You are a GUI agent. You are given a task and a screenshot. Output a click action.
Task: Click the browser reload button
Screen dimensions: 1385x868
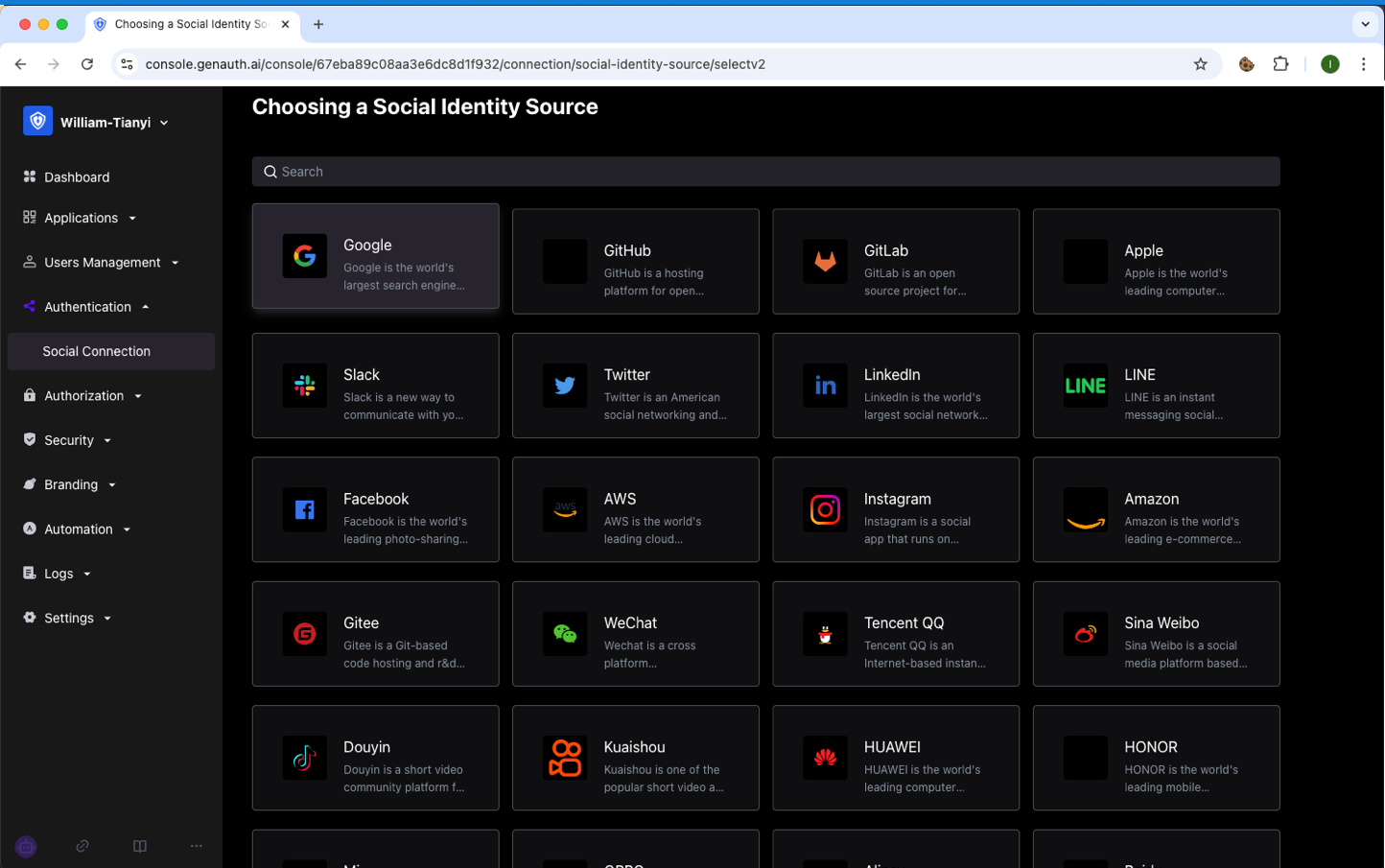click(87, 64)
